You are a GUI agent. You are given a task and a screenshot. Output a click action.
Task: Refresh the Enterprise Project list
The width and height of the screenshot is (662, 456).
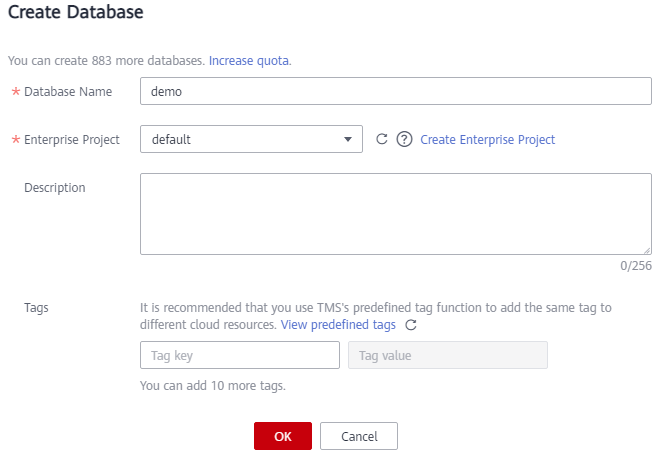point(382,139)
